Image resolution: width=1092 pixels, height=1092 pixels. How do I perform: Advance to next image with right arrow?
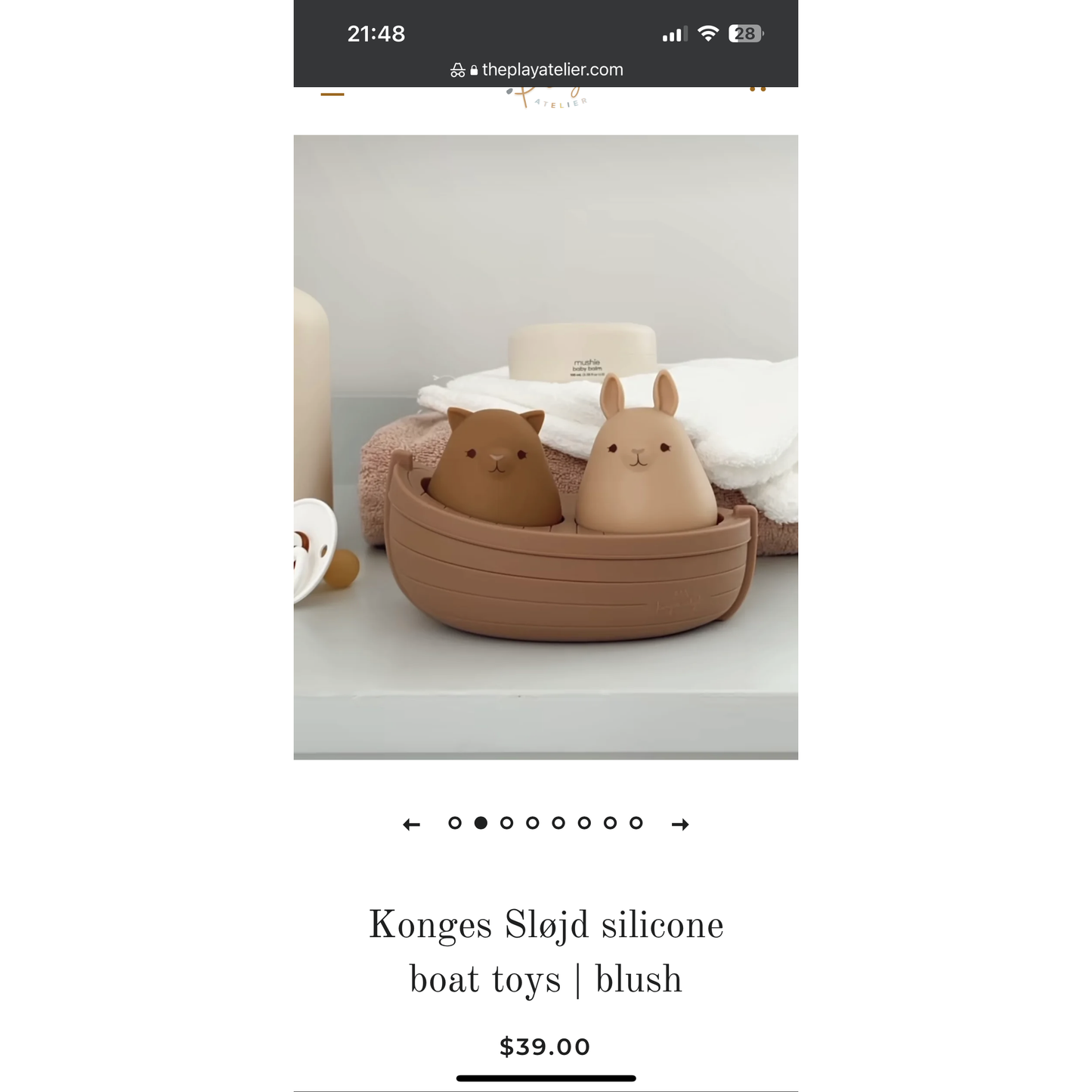pyautogui.click(x=680, y=824)
